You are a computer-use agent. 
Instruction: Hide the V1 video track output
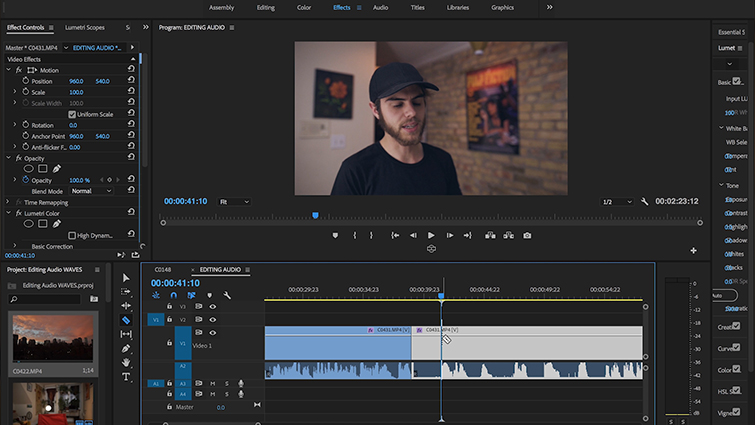pyautogui.click(x=212, y=333)
